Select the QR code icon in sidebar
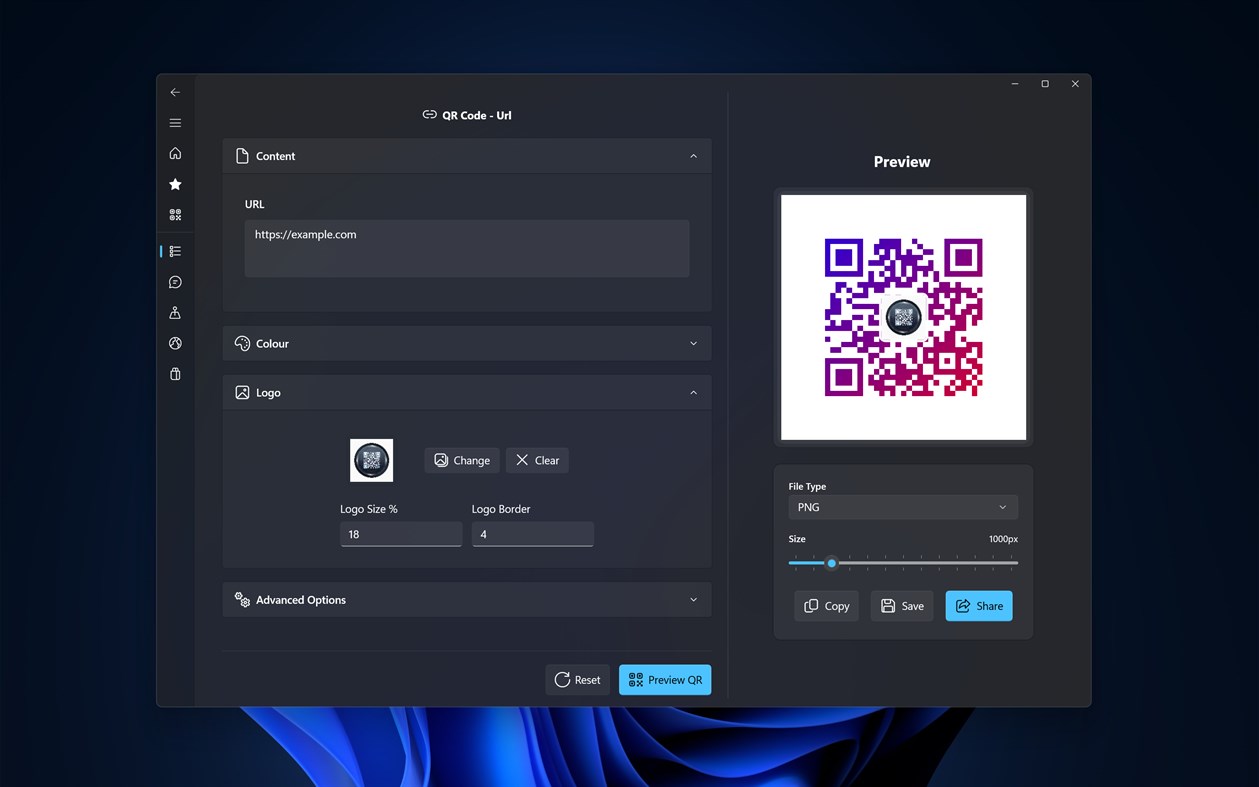This screenshot has height=787, width=1259. tap(175, 214)
